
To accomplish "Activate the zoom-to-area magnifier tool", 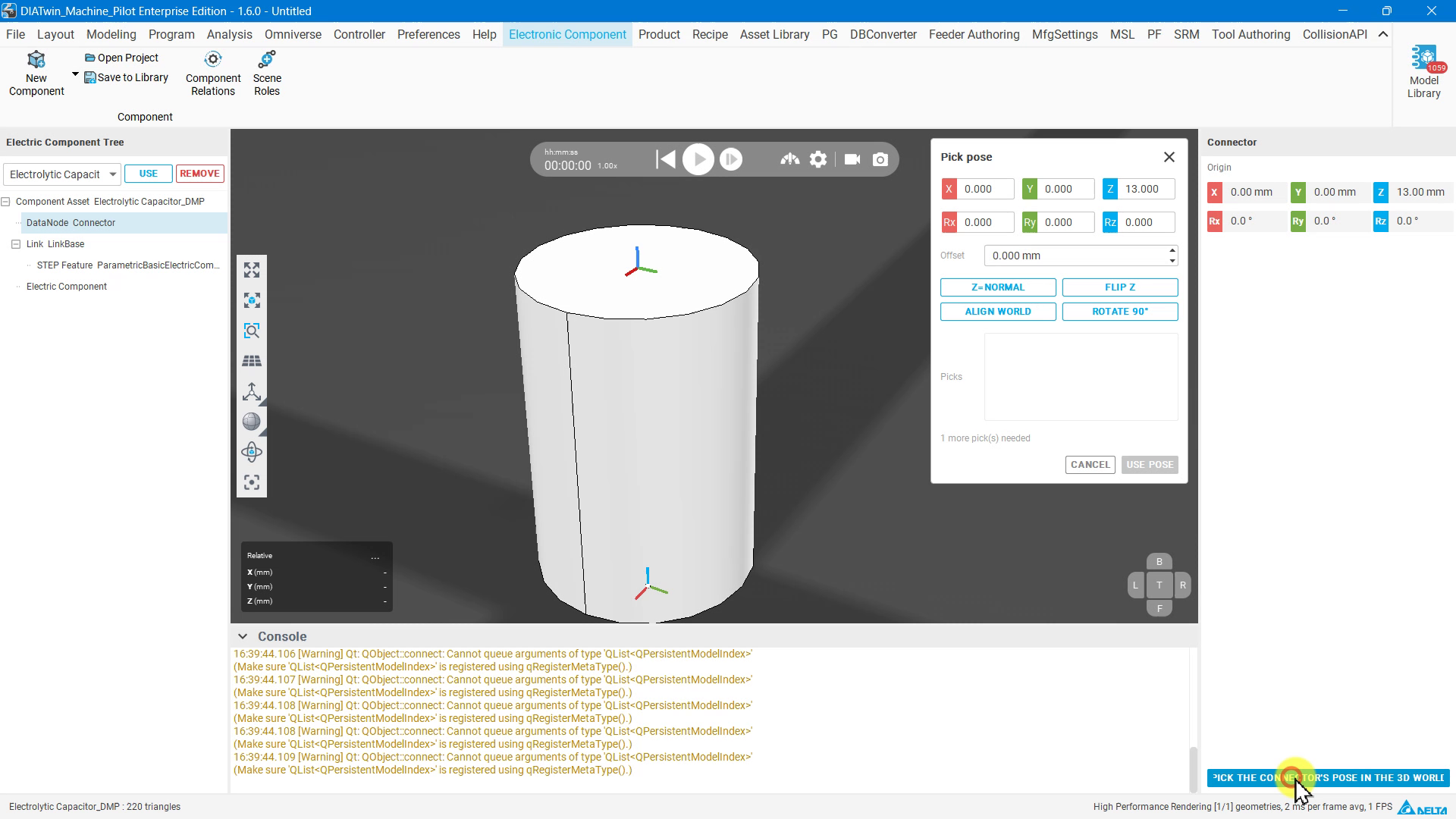I will tap(252, 331).
